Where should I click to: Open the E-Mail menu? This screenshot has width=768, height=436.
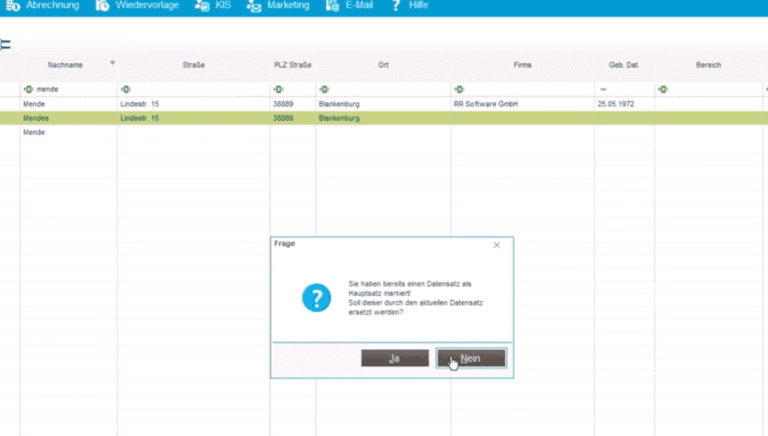(x=359, y=5)
